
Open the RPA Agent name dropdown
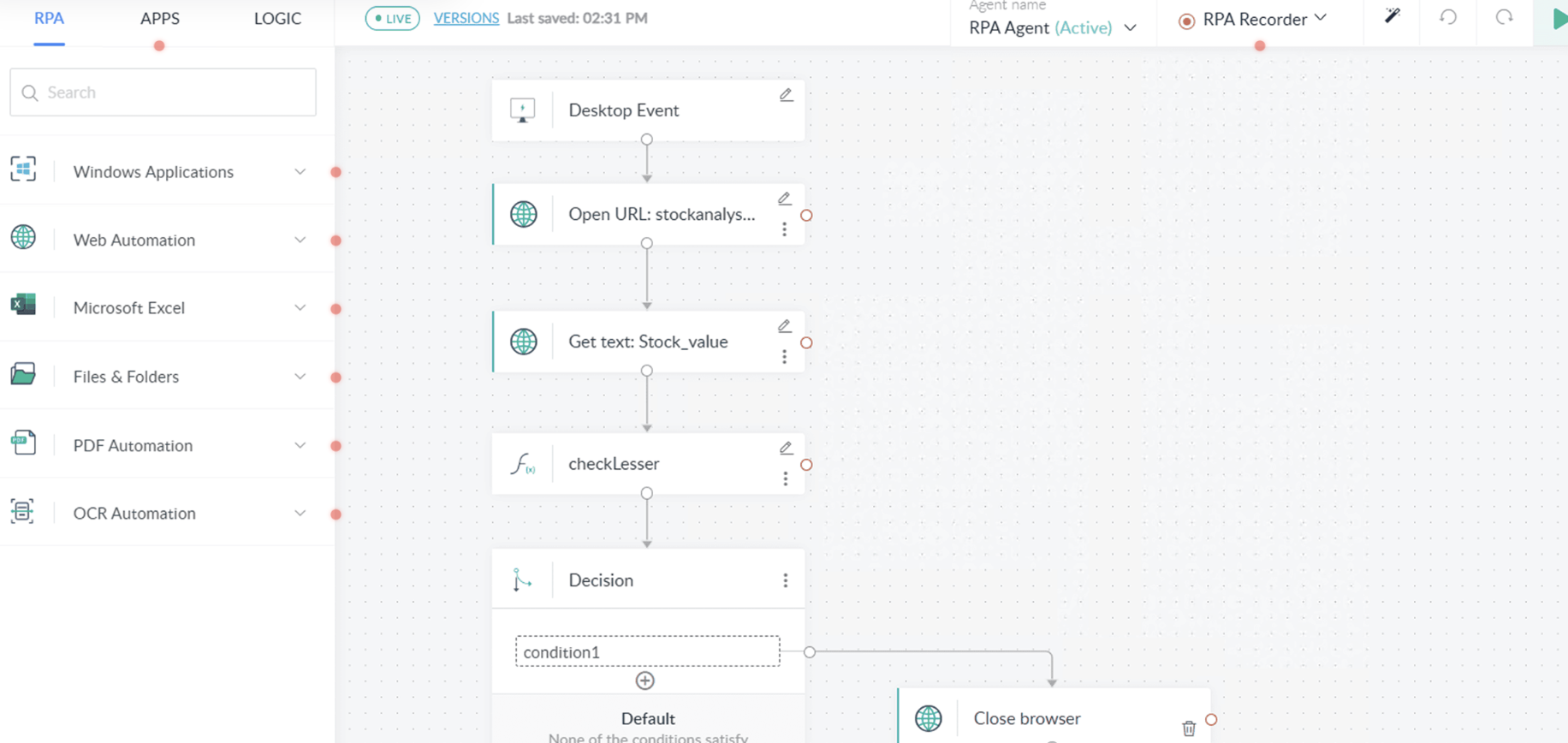coord(1130,28)
